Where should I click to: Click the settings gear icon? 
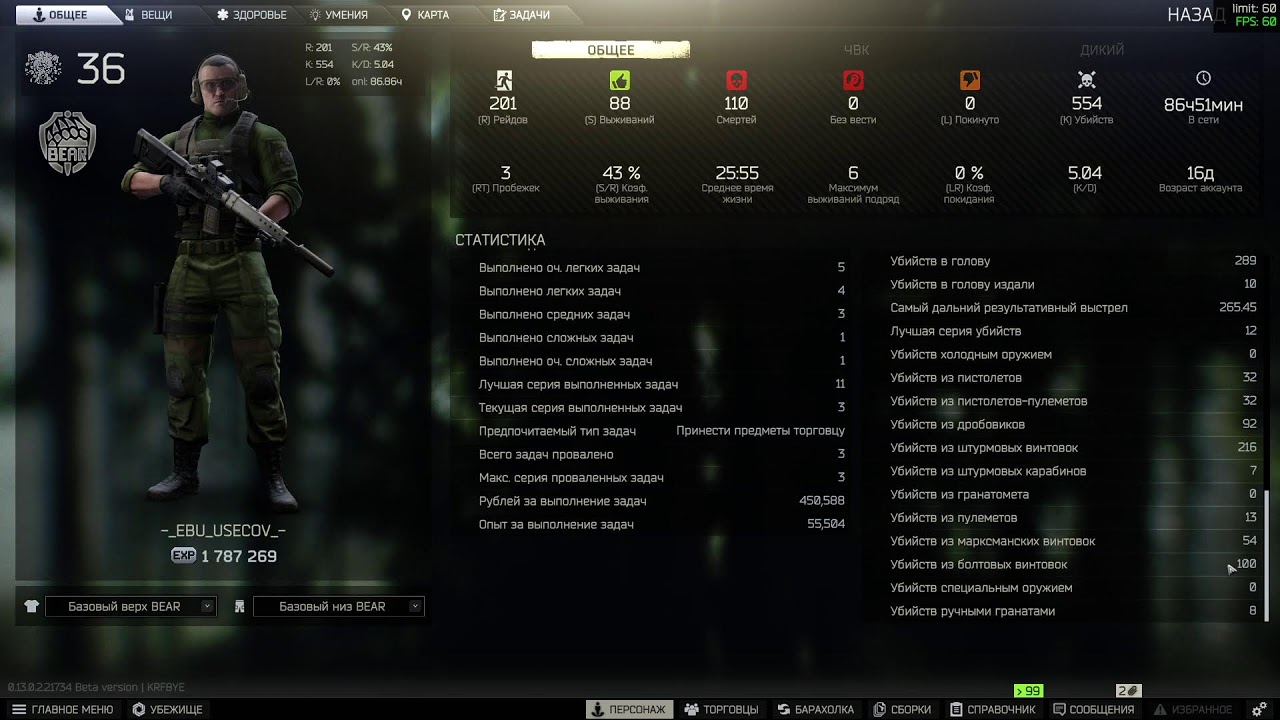pyautogui.click(x=1259, y=709)
